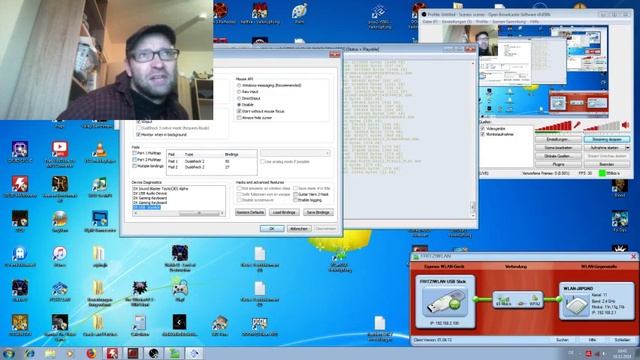Screen dimensions: 640x360
Task: Open the playing cards desktop icon
Action: coord(260,323)
